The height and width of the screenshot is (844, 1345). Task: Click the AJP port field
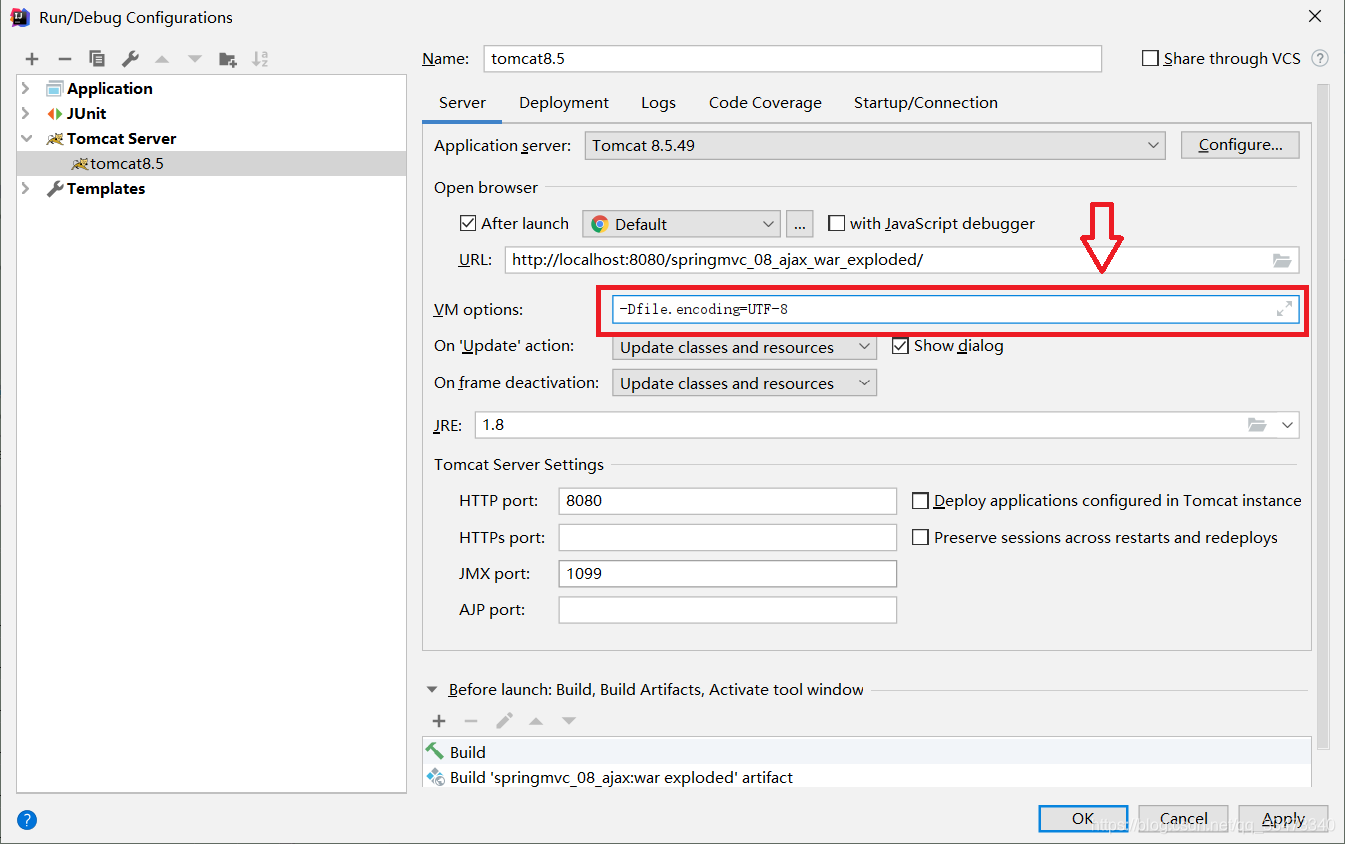pyautogui.click(x=728, y=610)
